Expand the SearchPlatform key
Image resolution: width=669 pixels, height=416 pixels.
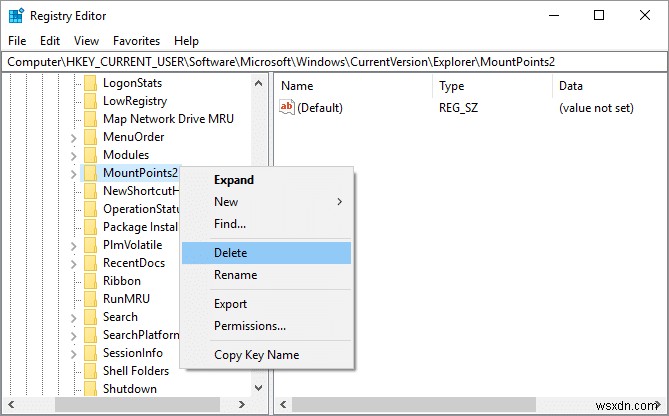(x=73, y=336)
